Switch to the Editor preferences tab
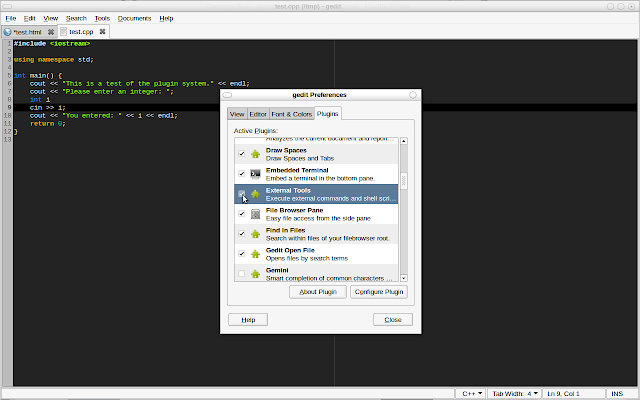The image size is (640, 400). coord(258,114)
